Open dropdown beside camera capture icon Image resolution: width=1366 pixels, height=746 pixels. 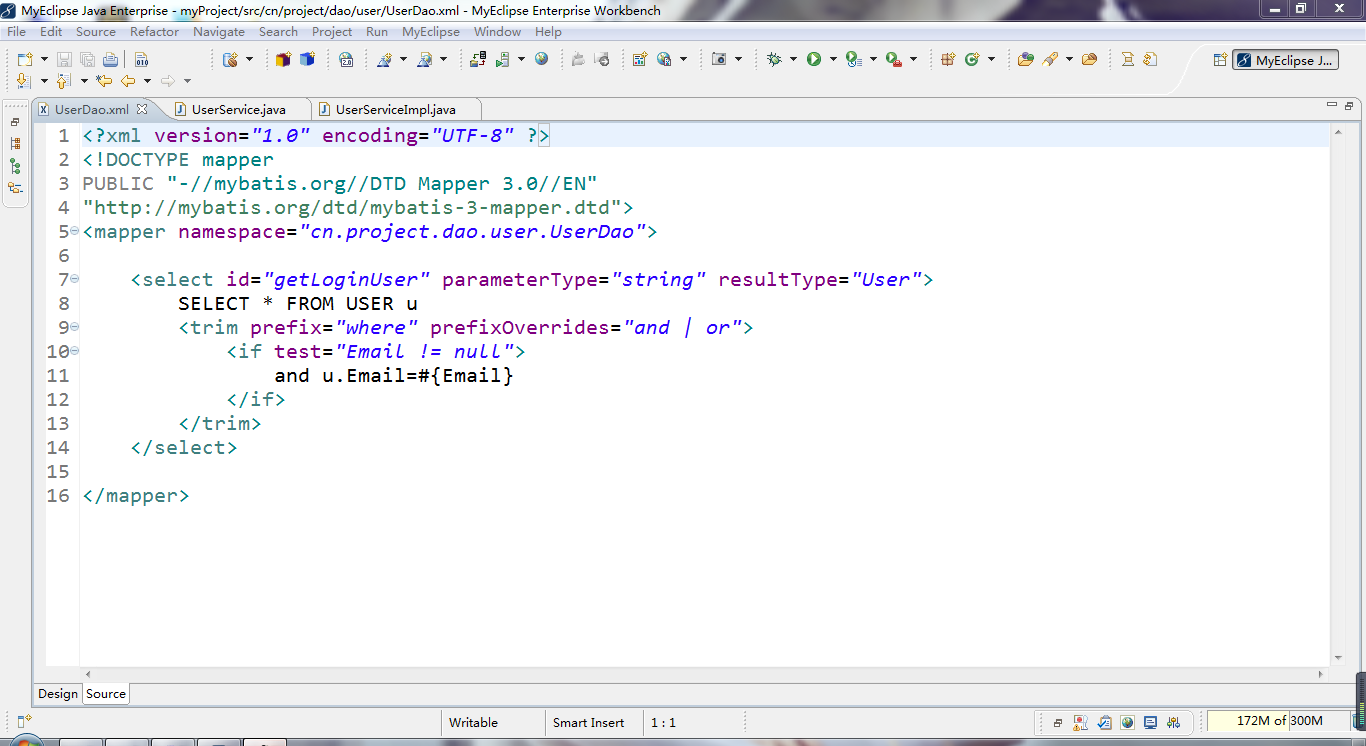coord(738,59)
